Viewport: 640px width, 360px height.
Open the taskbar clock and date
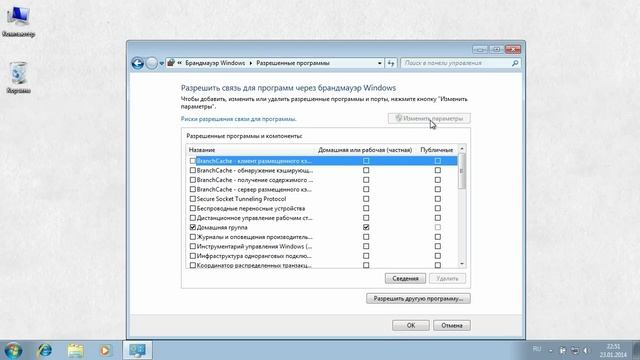(x=613, y=351)
